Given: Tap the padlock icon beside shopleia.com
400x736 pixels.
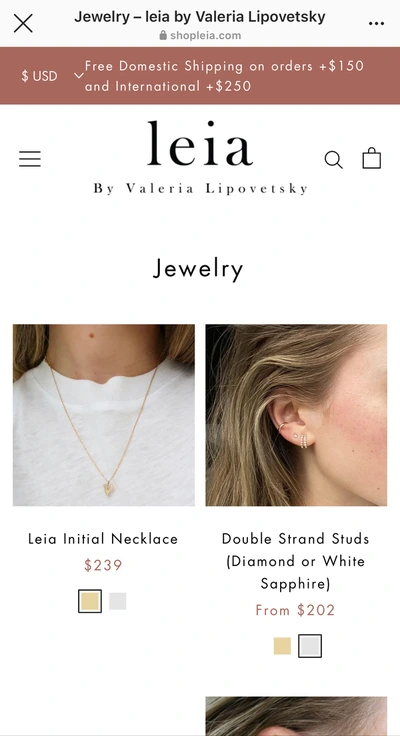Looking at the screenshot, I should pos(163,35).
